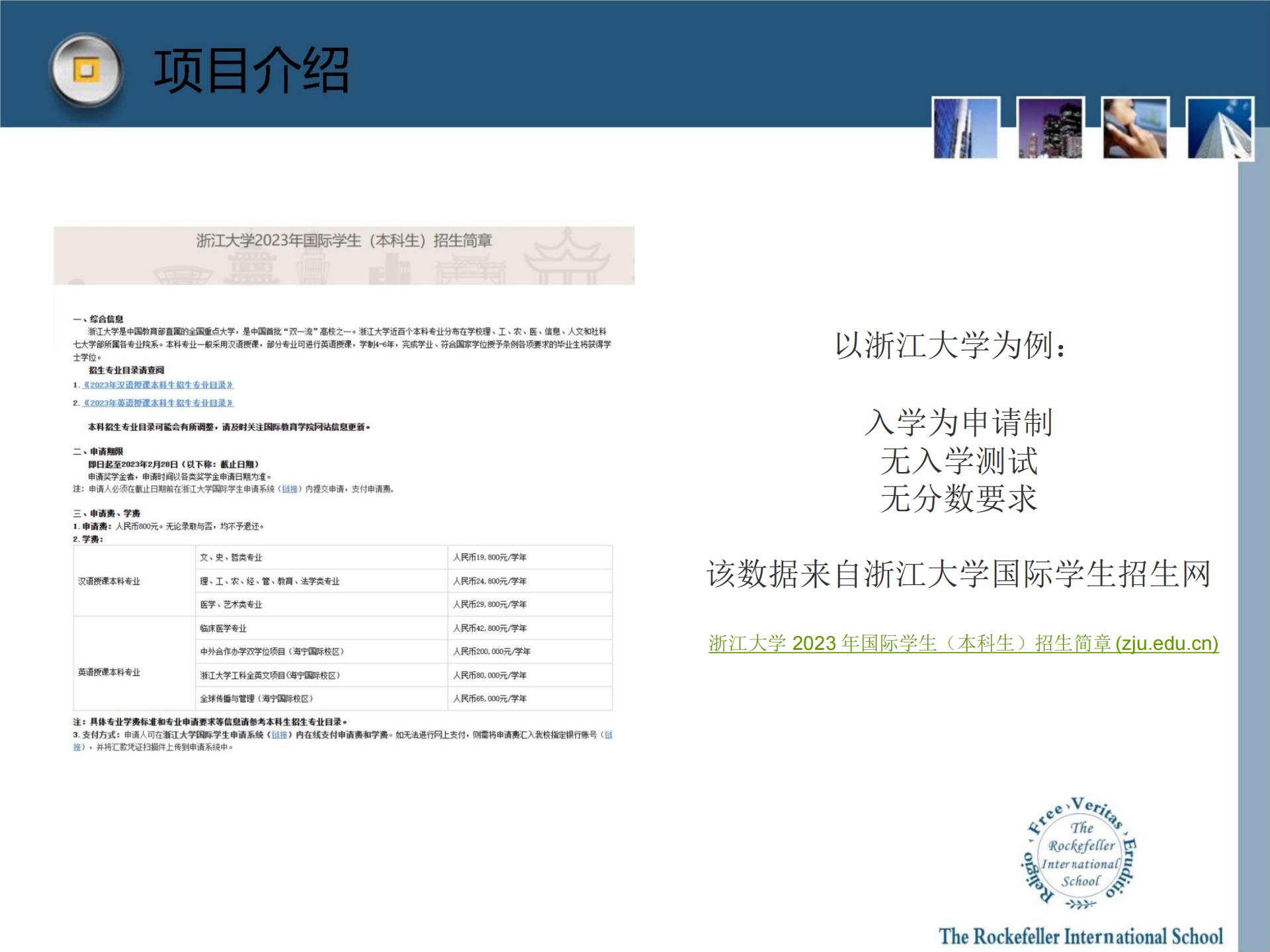Image resolution: width=1270 pixels, height=952 pixels.
Task: Click the 以浙江大学为例 text
Action: (x=951, y=345)
